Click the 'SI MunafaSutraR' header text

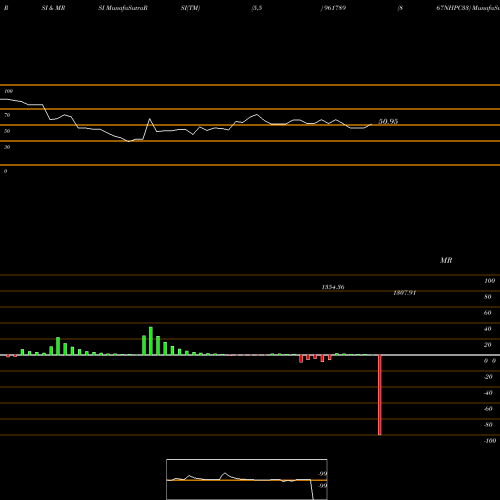click(123, 8)
